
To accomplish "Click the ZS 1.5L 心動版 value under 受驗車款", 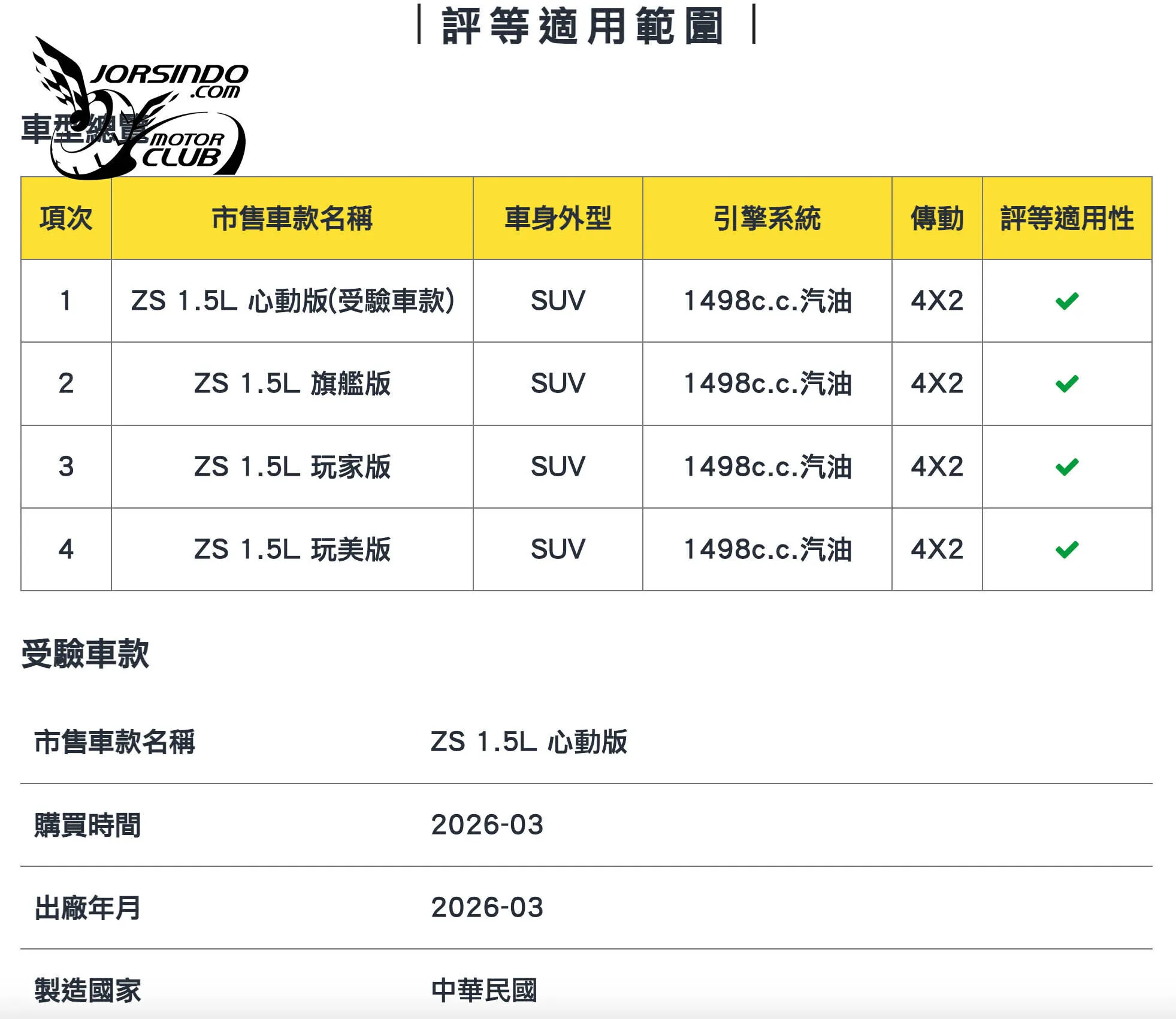I will point(529,742).
